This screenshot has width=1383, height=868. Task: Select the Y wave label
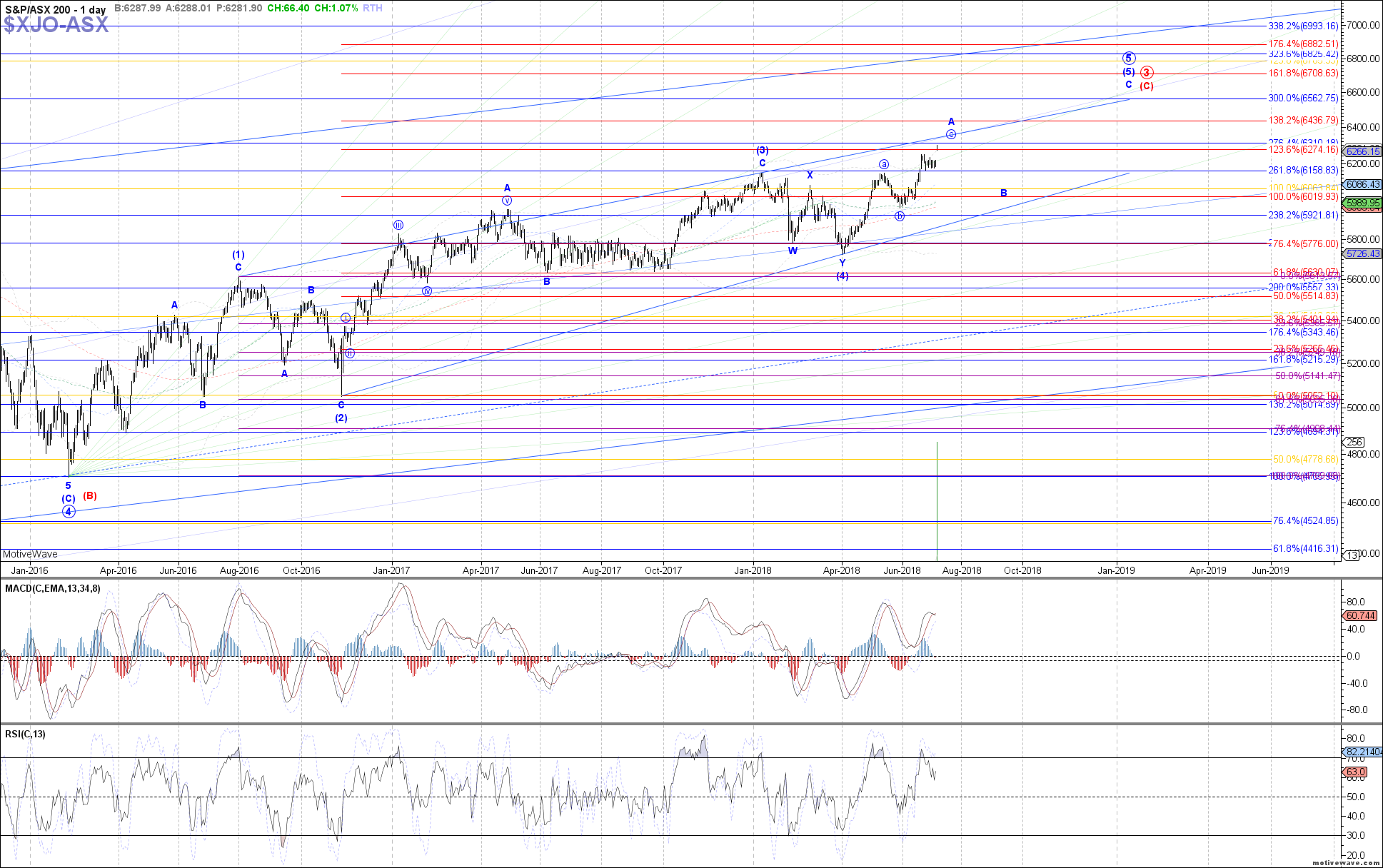coord(843,263)
